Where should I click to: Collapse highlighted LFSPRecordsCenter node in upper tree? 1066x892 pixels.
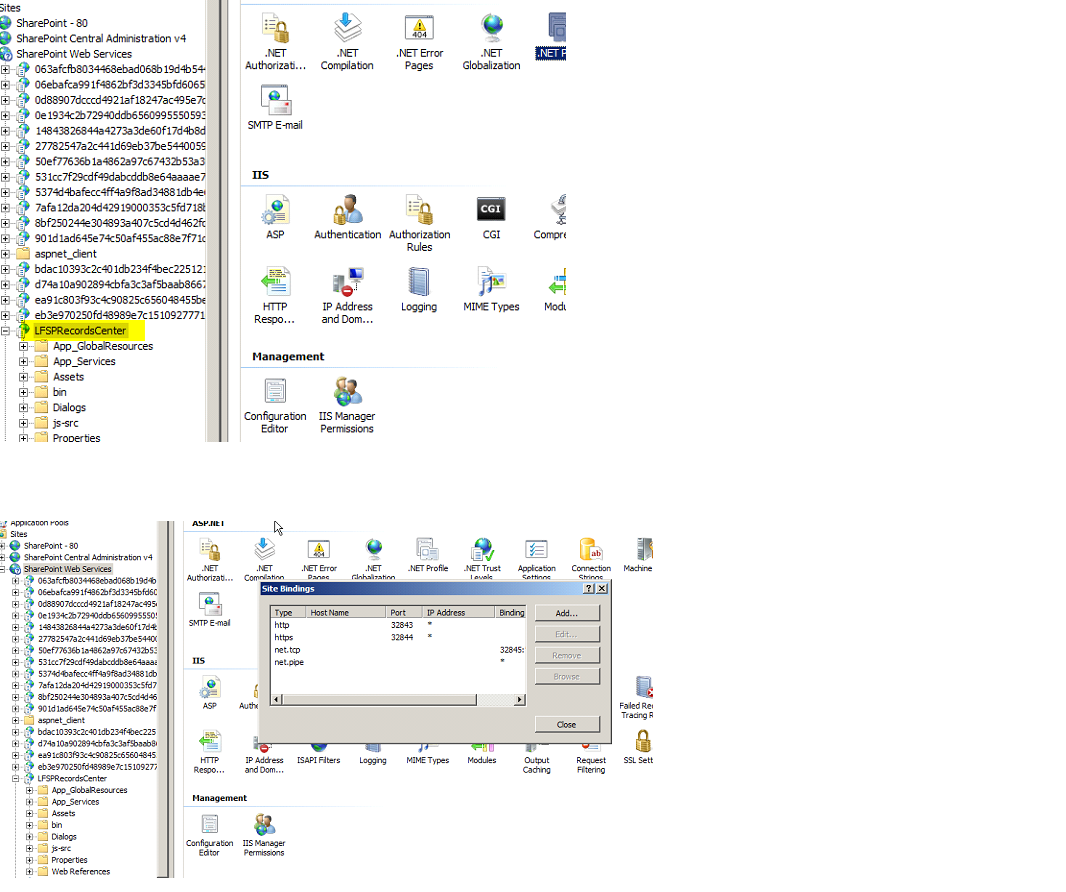(x=5, y=331)
